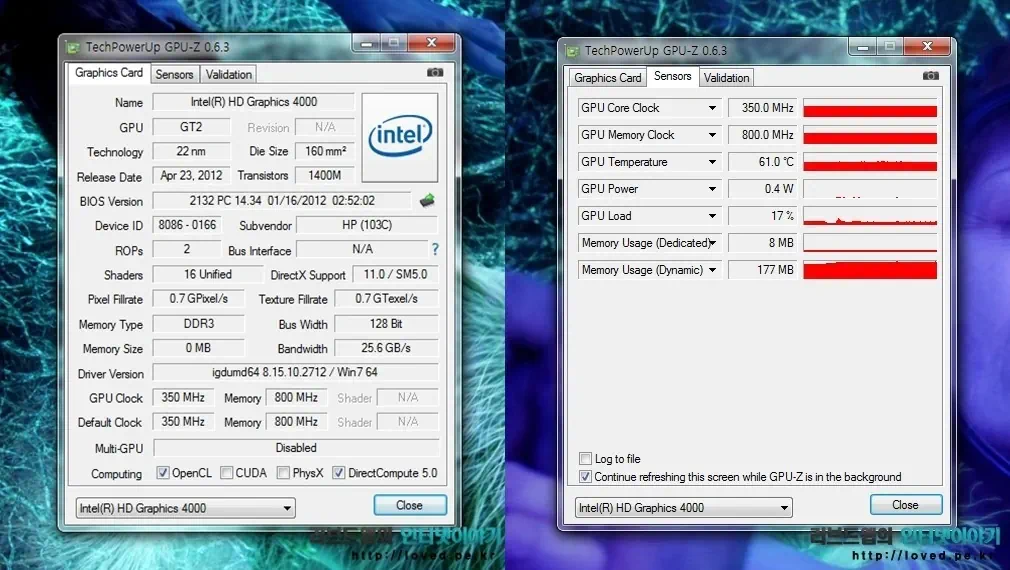Open Memory Usage (Dedicated) dropdown
Image resolution: width=1010 pixels, height=570 pixels.
point(712,243)
